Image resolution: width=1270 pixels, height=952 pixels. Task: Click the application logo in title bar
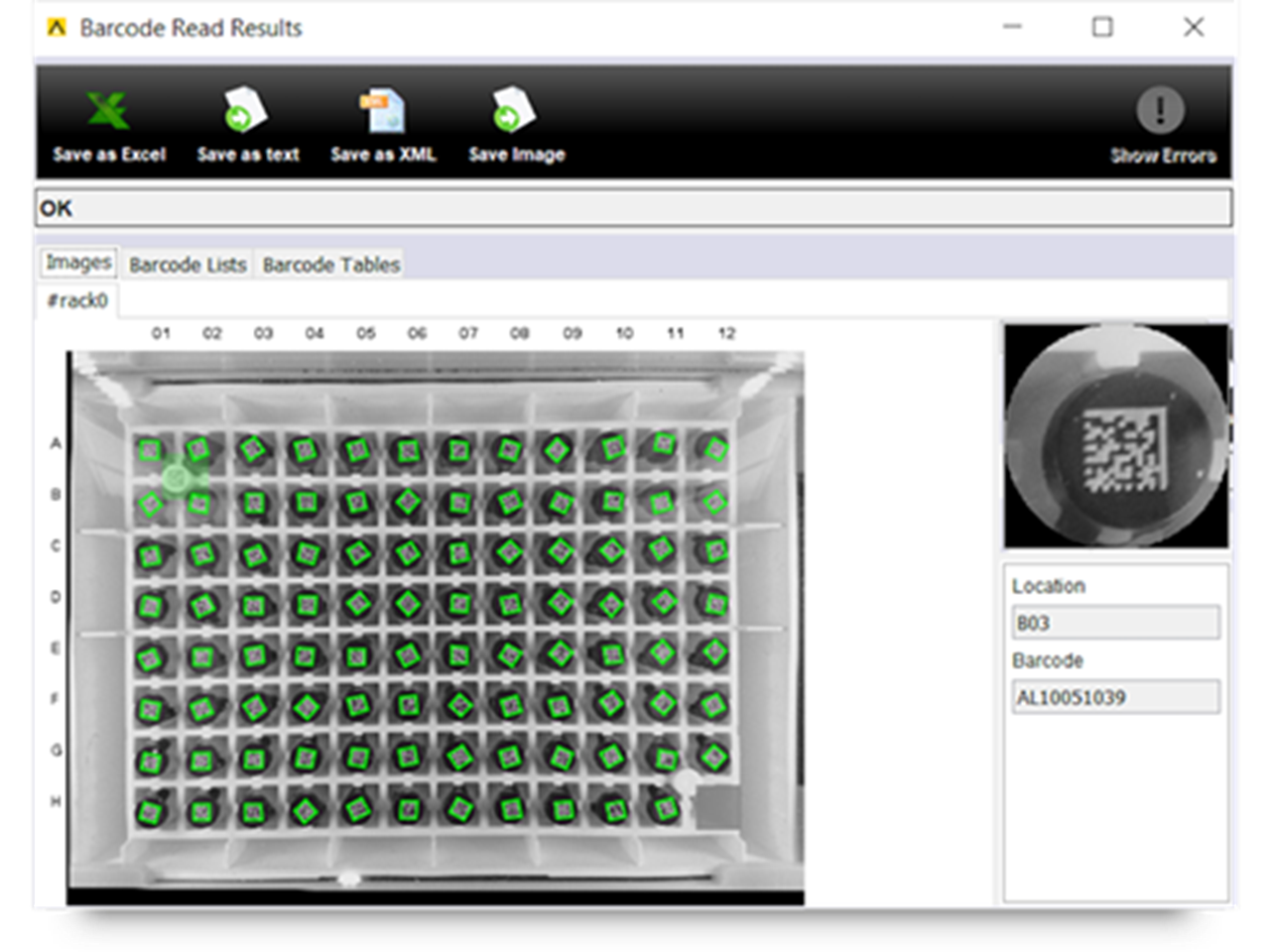point(58,28)
